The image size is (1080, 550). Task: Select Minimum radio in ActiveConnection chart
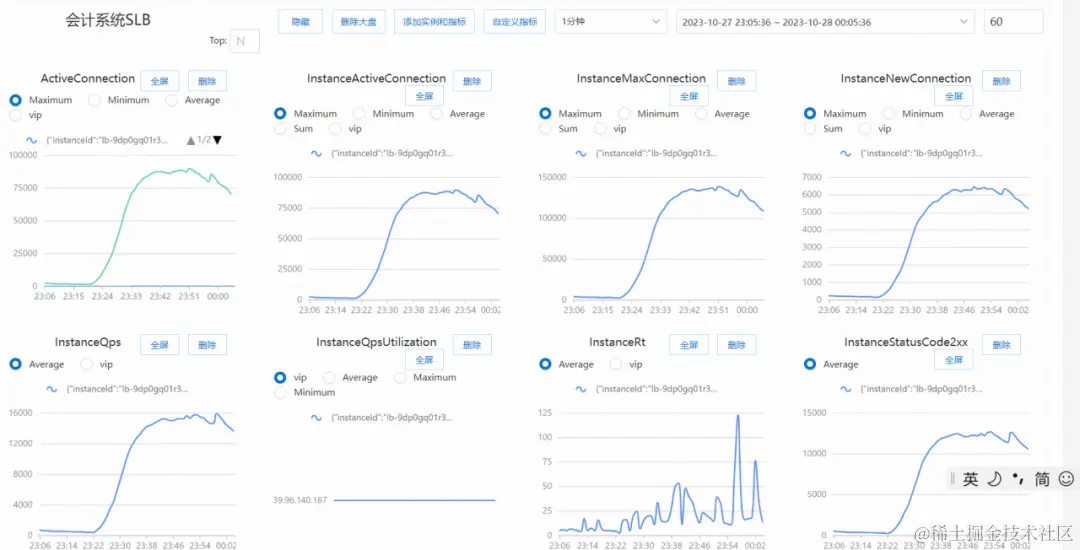pos(94,100)
